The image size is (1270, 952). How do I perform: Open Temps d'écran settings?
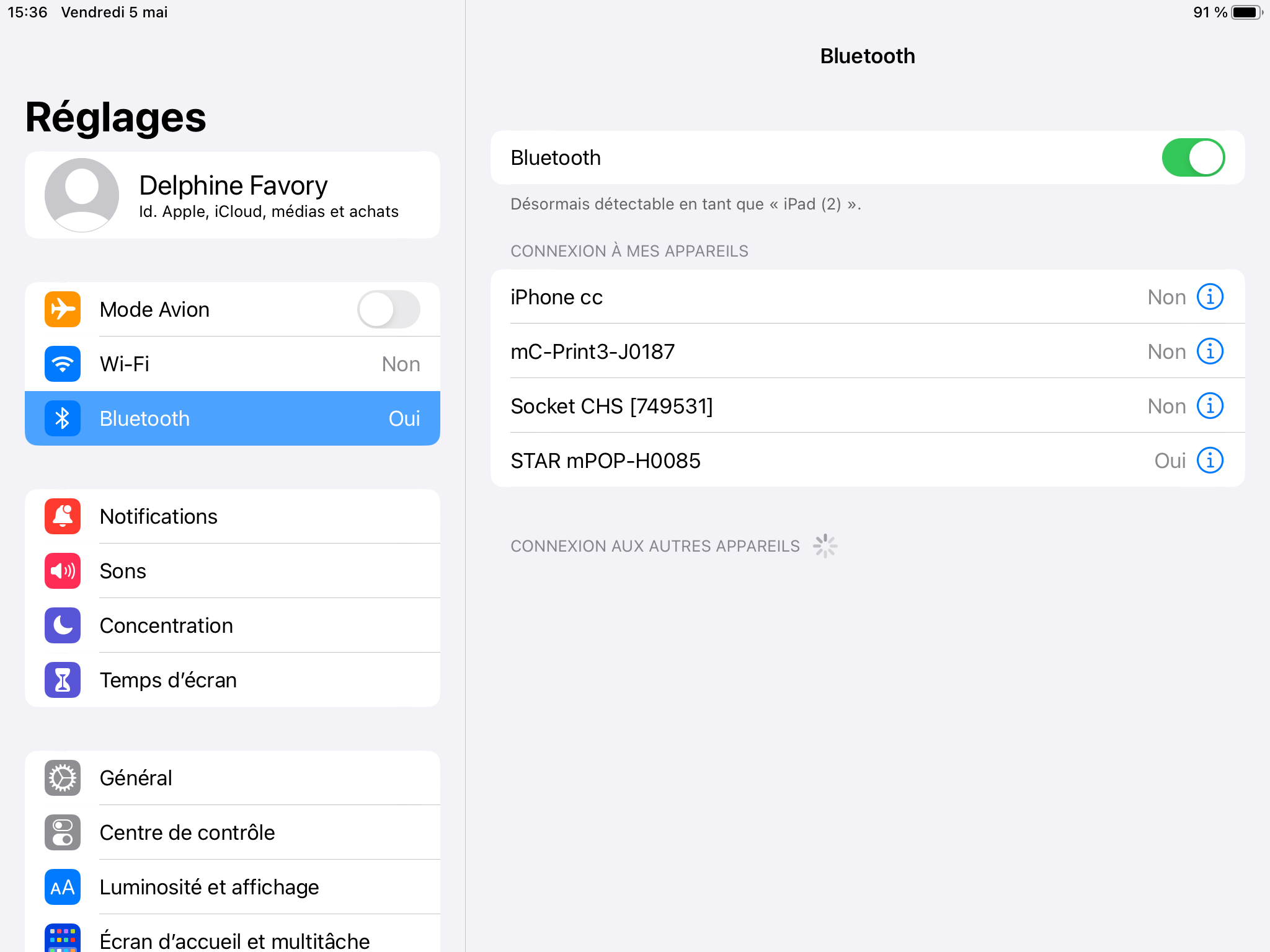233,680
